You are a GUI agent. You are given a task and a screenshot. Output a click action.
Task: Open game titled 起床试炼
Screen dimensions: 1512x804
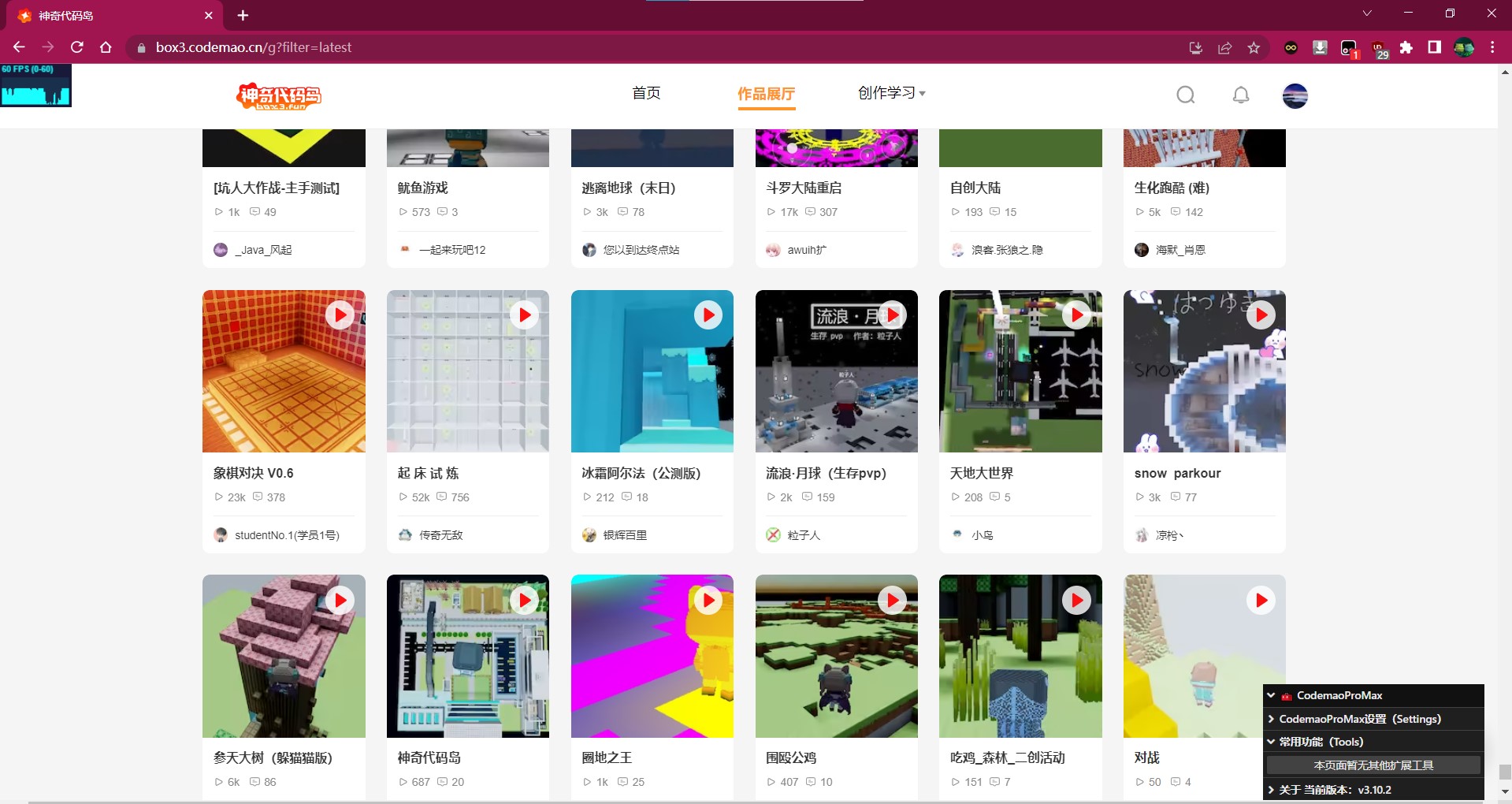tap(428, 473)
